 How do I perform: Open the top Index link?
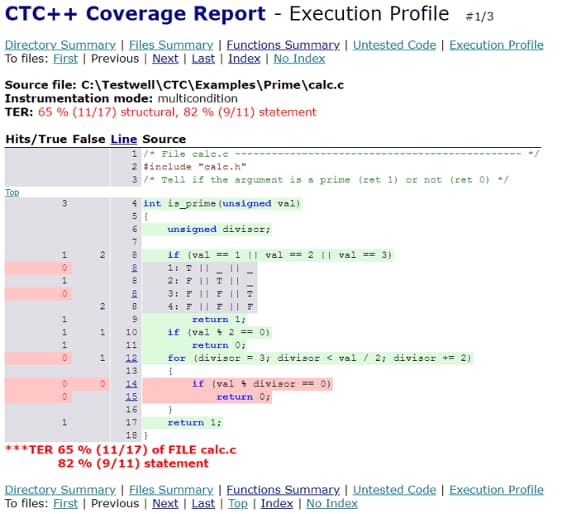pyautogui.click(x=244, y=59)
